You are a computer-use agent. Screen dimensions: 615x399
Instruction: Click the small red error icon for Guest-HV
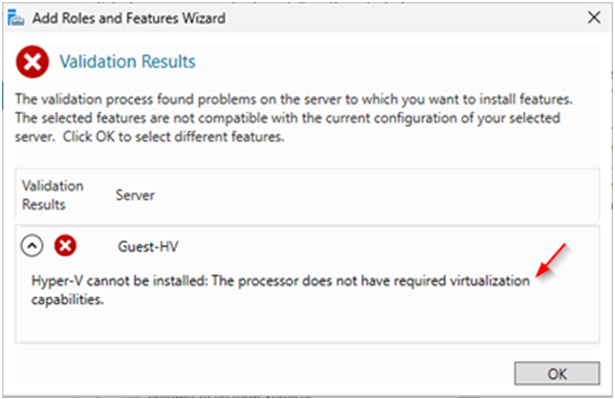pyautogui.click(x=65, y=246)
